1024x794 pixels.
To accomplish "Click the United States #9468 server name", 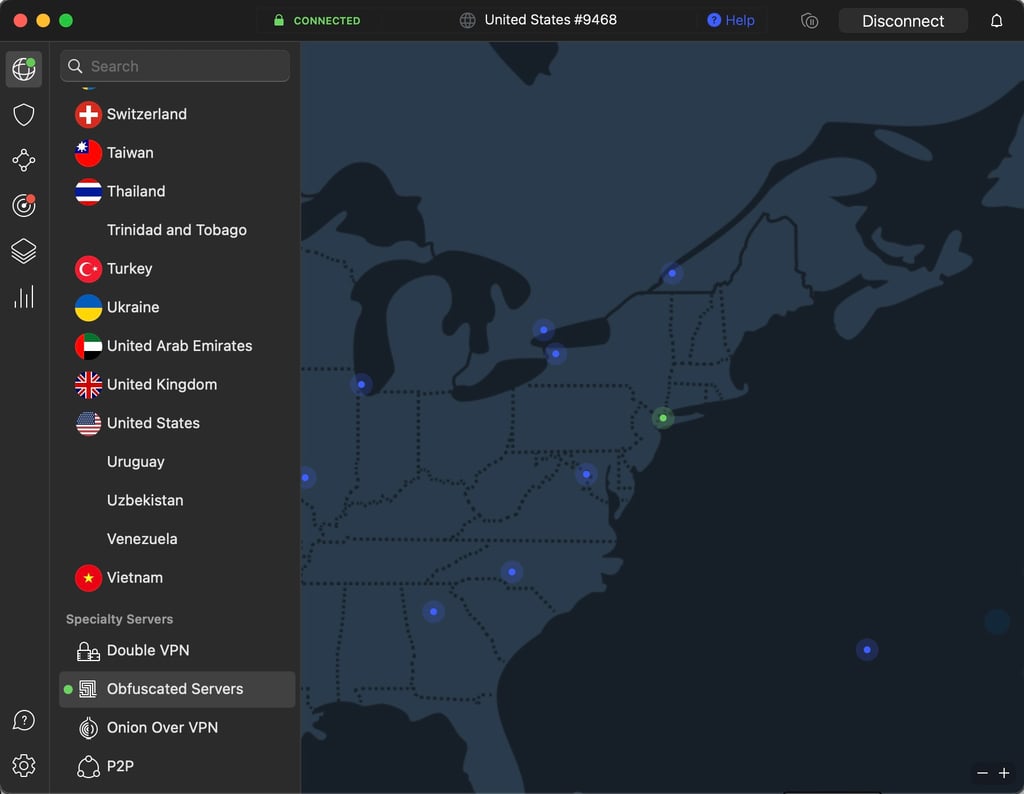I will tap(551, 20).
